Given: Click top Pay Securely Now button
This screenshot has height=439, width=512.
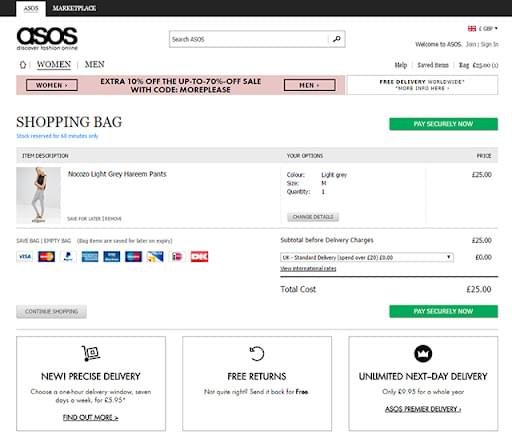Looking at the screenshot, I should click(x=443, y=124).
